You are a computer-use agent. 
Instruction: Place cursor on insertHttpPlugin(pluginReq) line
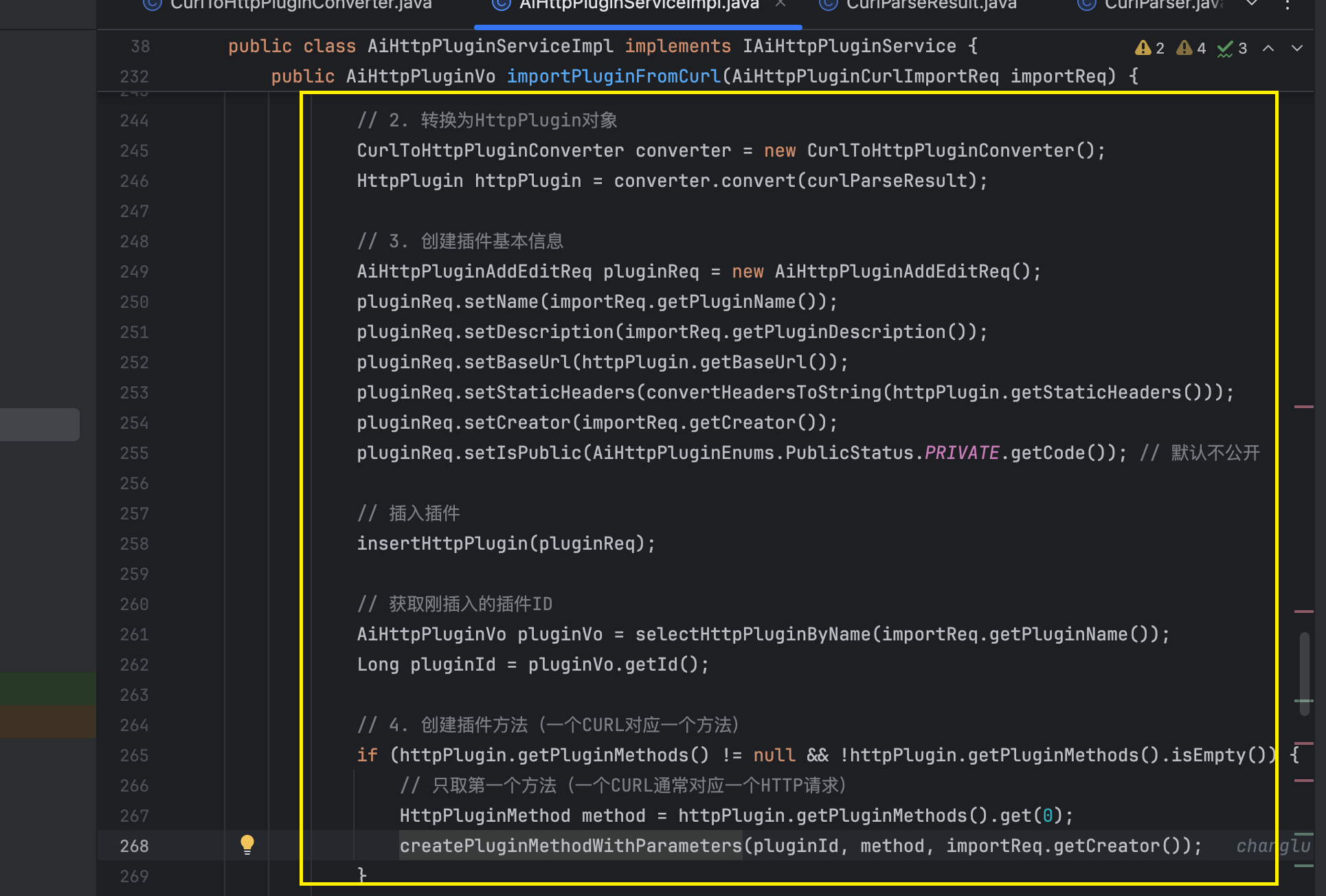click(x=506, y=544)
